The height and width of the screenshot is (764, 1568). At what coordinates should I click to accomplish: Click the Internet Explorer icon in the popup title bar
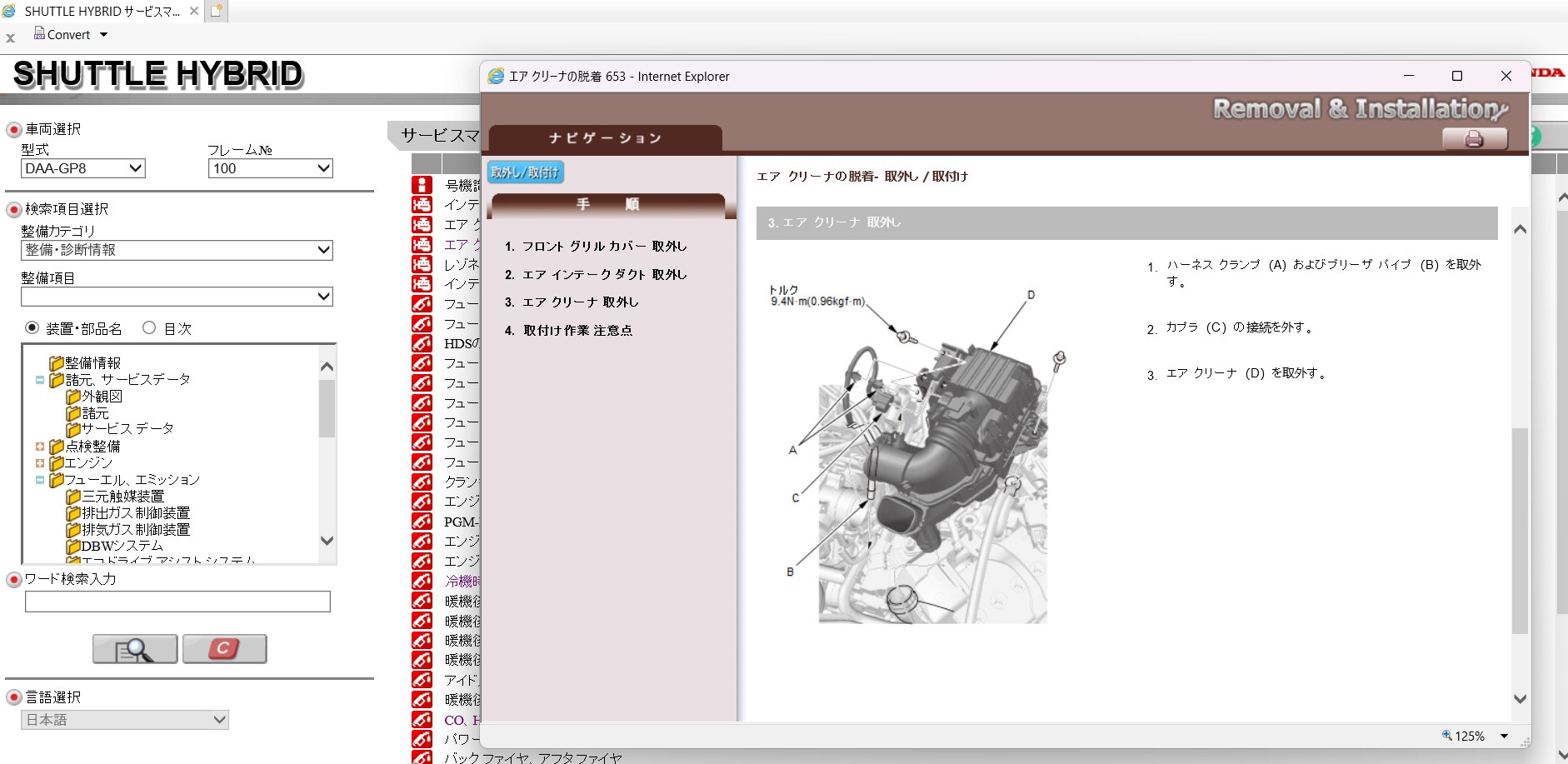(496, 76)
